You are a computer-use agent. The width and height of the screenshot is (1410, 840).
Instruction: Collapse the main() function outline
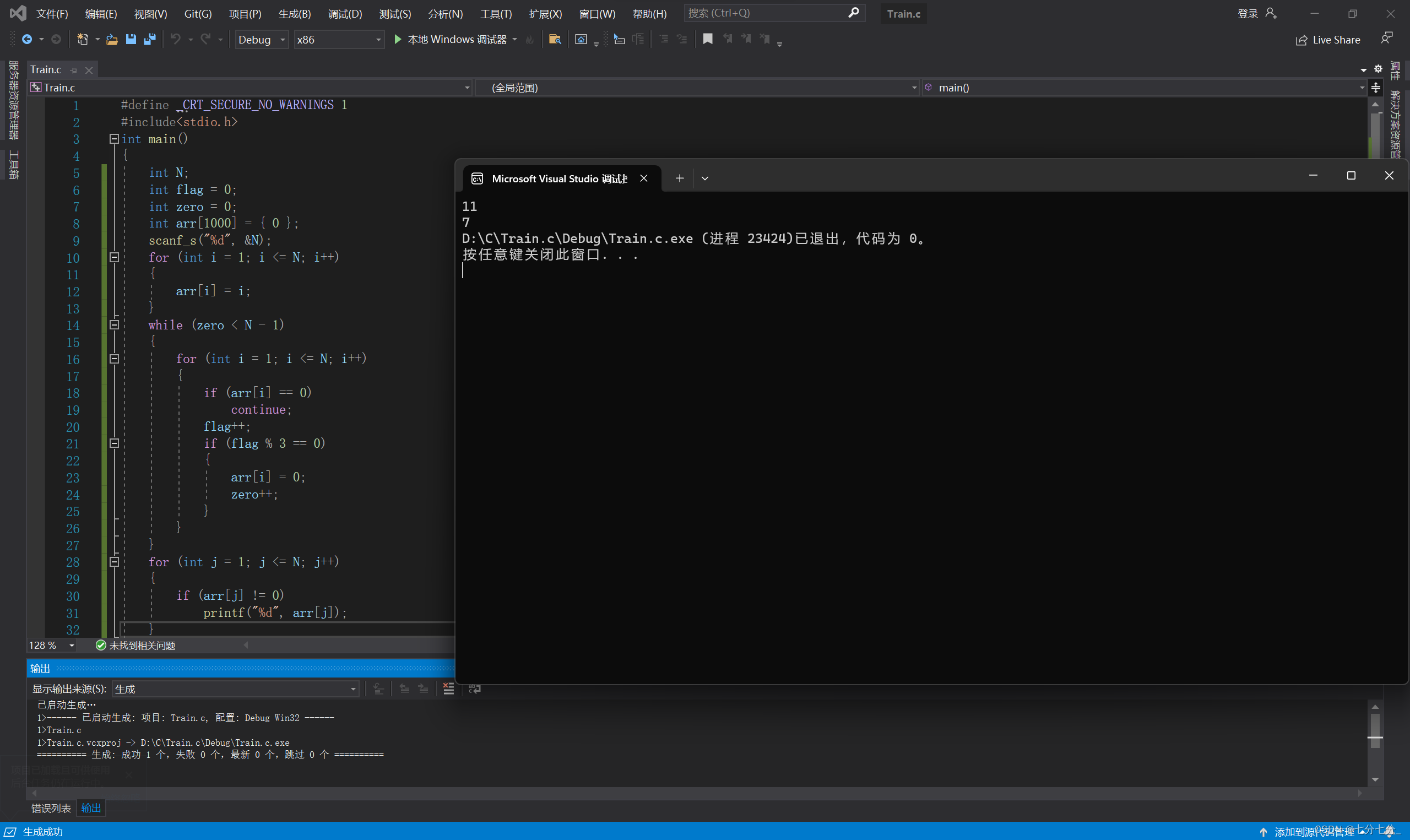point(113,139)
